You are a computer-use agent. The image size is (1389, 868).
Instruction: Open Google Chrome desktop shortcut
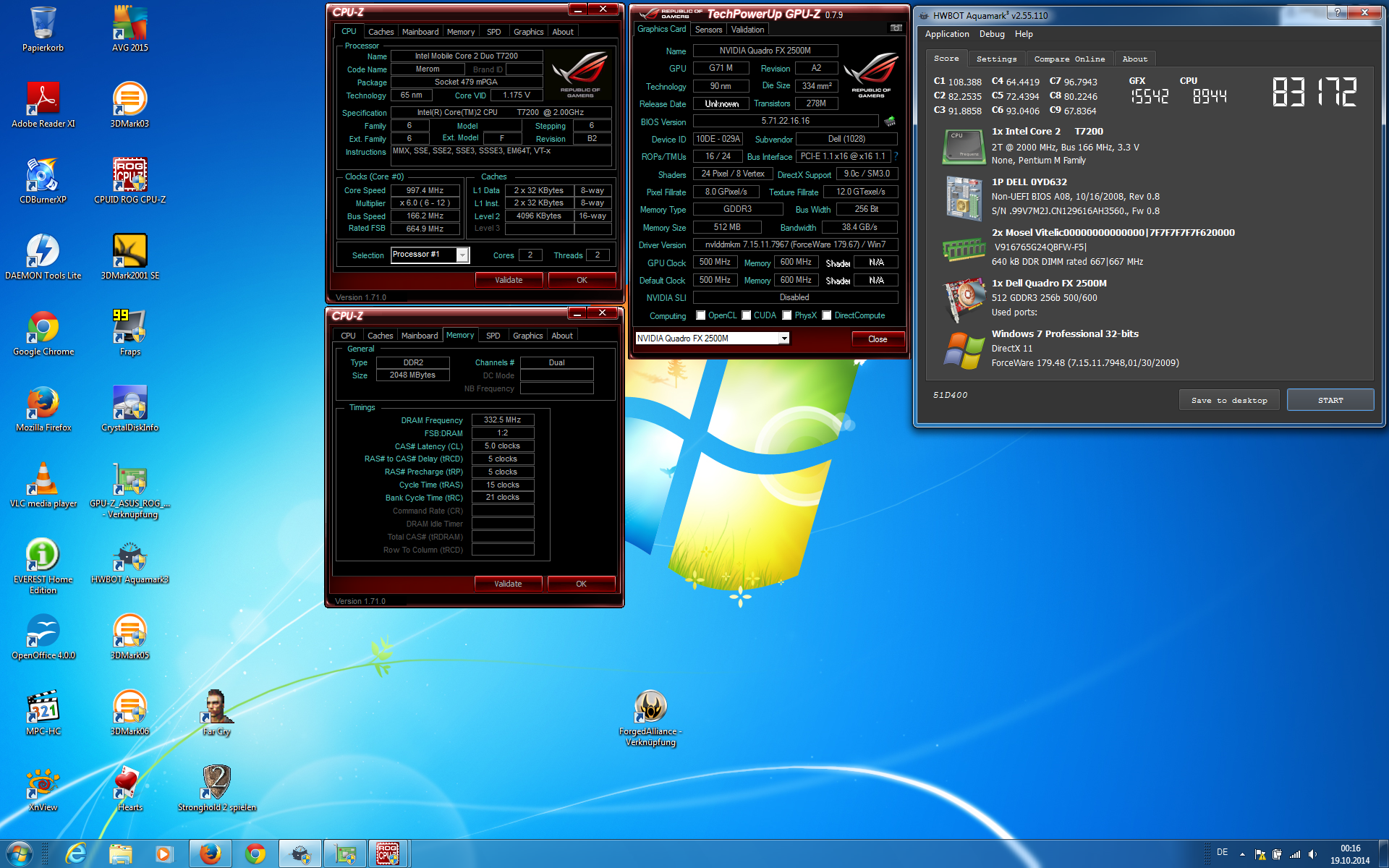[43, 333]
